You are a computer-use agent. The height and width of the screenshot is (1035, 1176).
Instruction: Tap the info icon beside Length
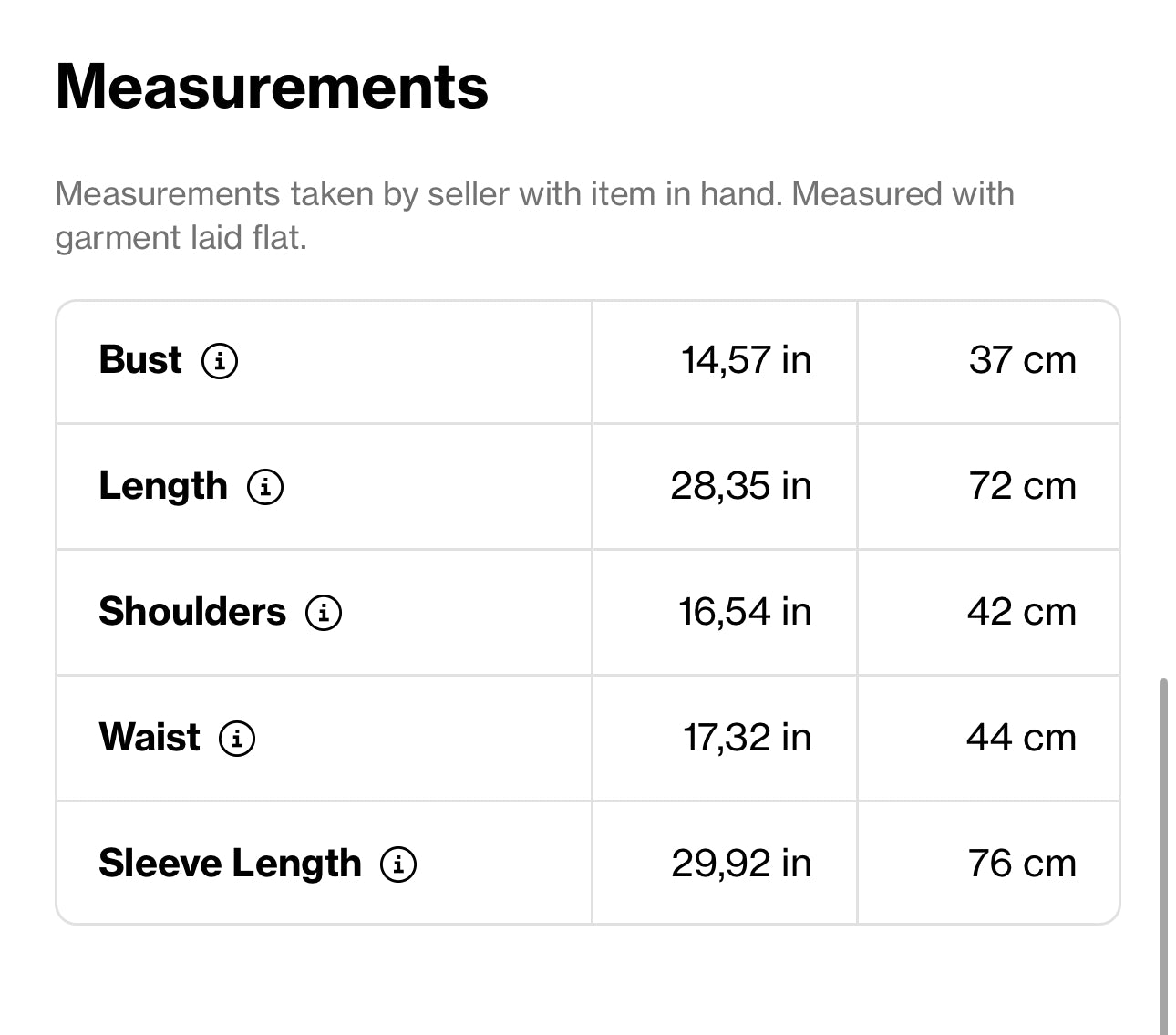tap(265, 487)
